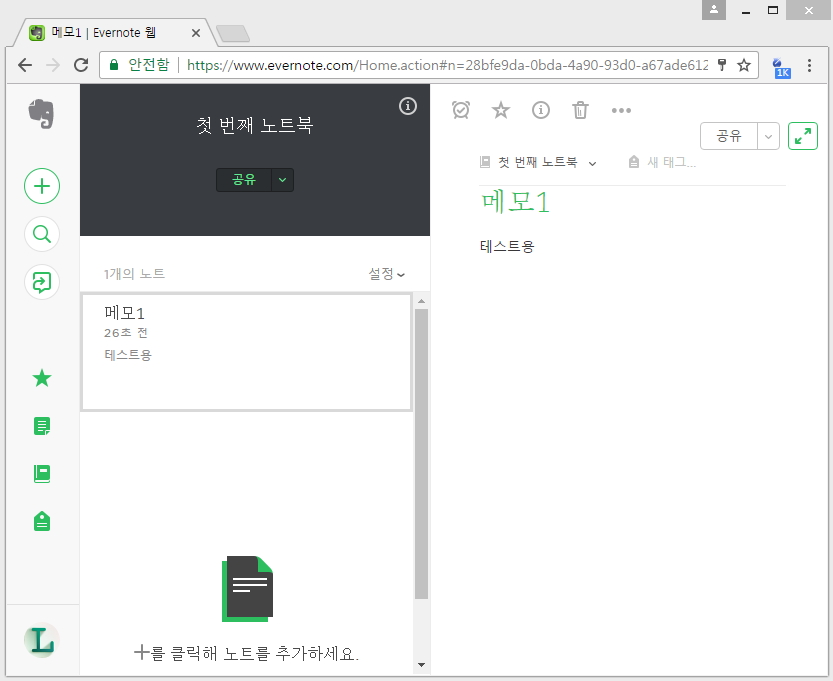833x681 pixels.
Task: Show notebook info in dark header
Action: (x=407, y=106)
